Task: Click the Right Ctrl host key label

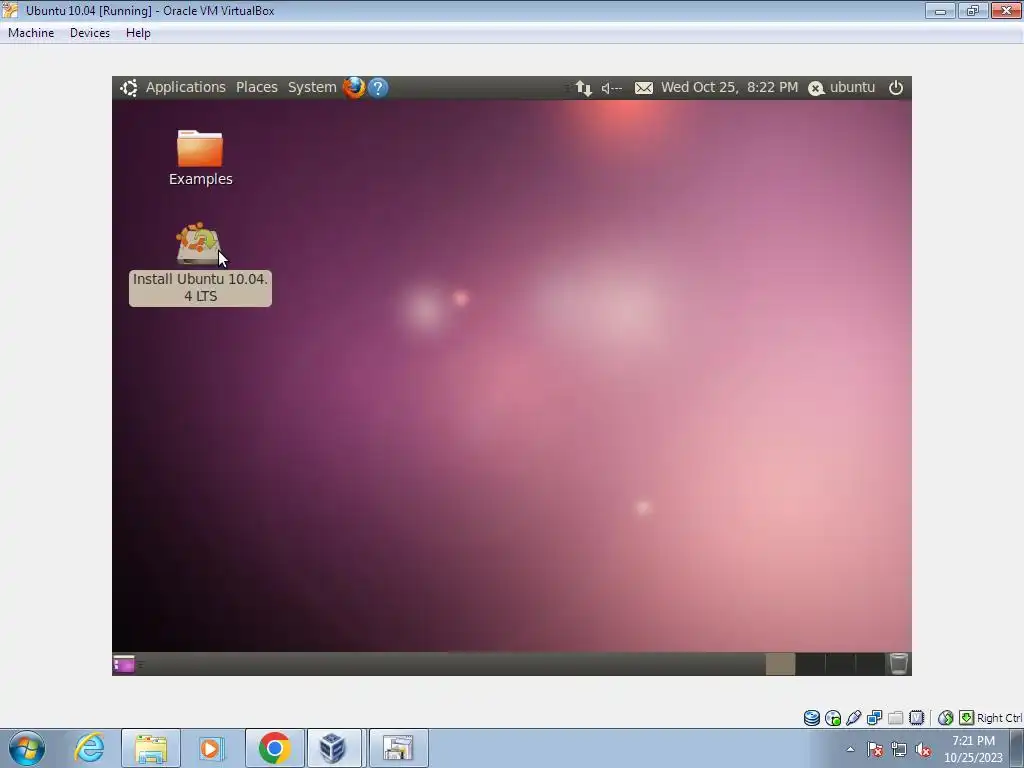Action: point(999,718)
